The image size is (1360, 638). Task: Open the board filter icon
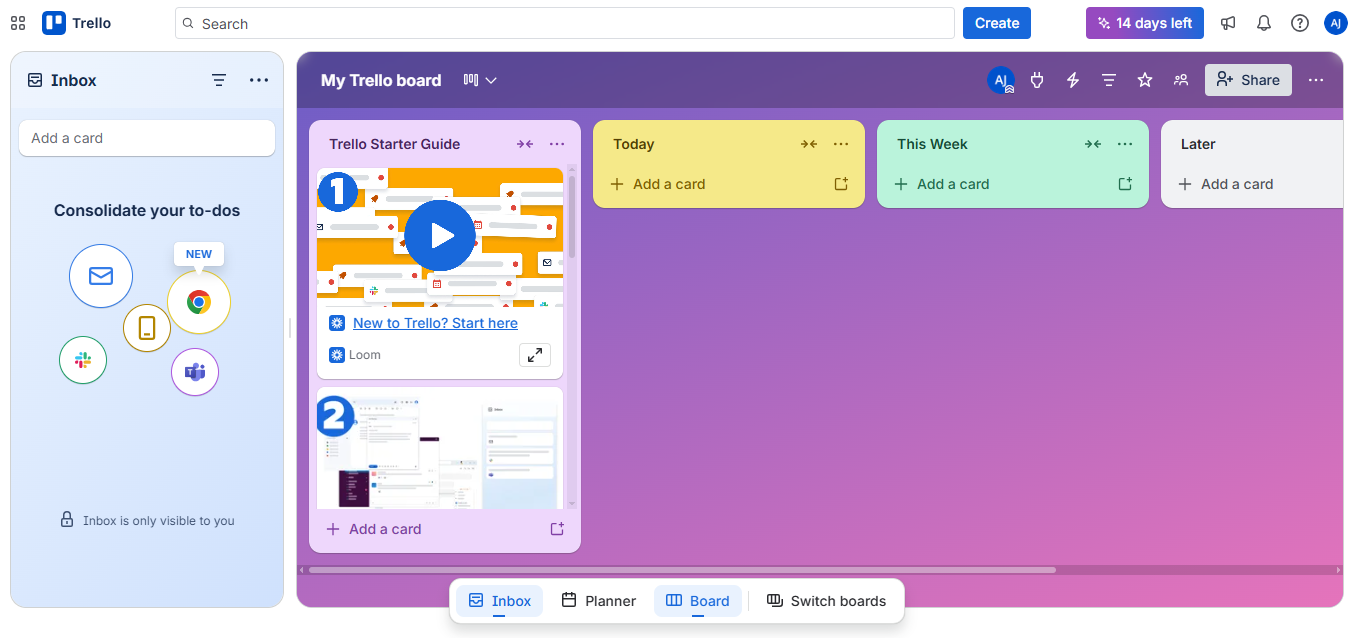pyautogui.click(x=1109, y=80)
